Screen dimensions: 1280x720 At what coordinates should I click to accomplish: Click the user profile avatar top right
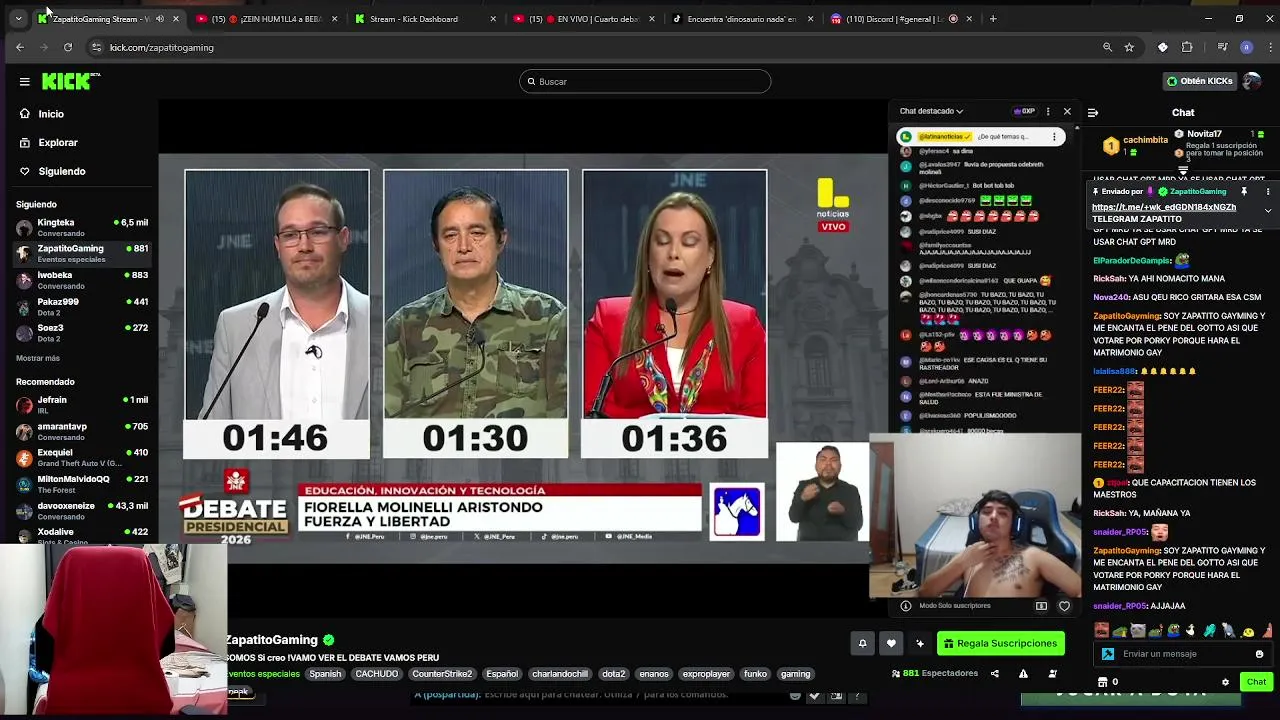pyautogui.click(x=1252, y=81)
